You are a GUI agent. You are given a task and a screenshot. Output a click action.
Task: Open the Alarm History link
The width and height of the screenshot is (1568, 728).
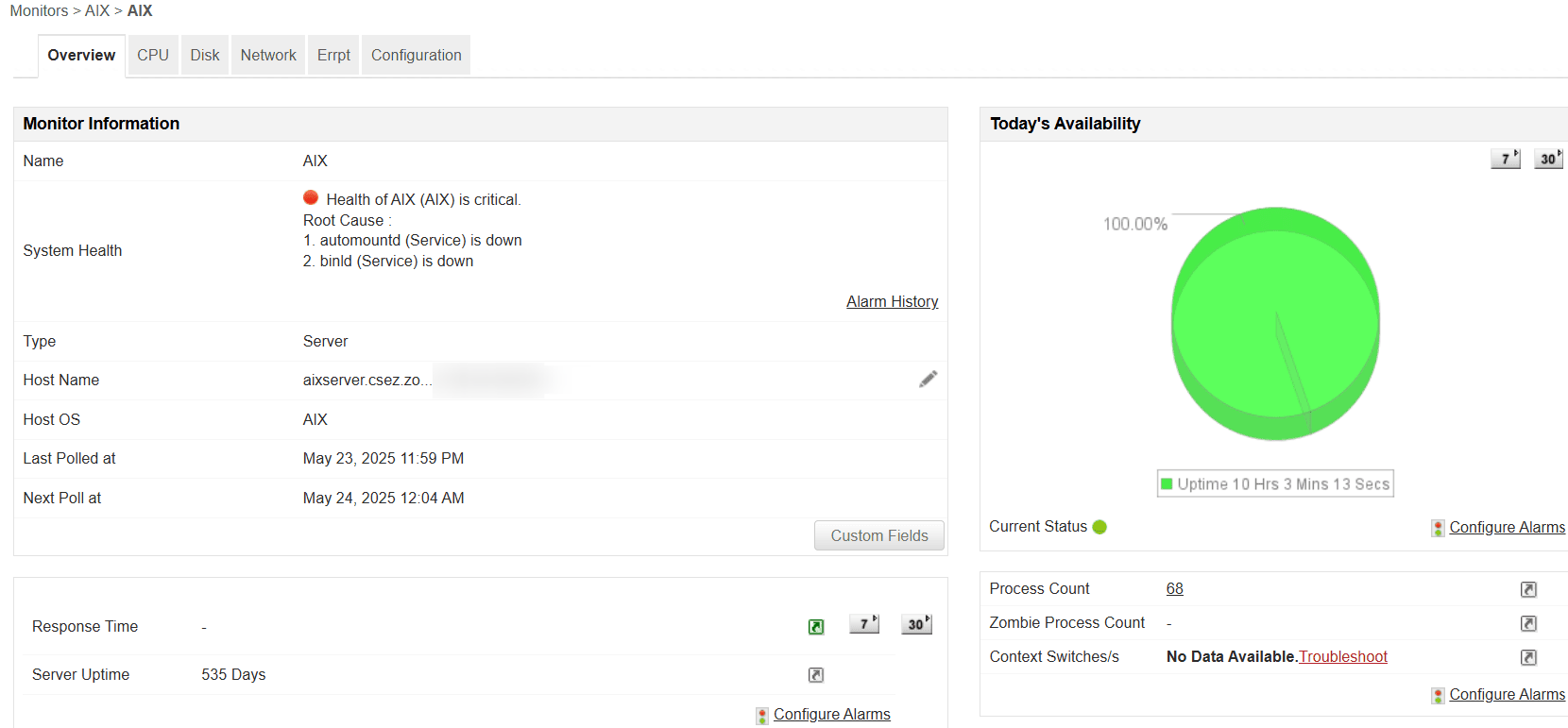coord(892,301)
